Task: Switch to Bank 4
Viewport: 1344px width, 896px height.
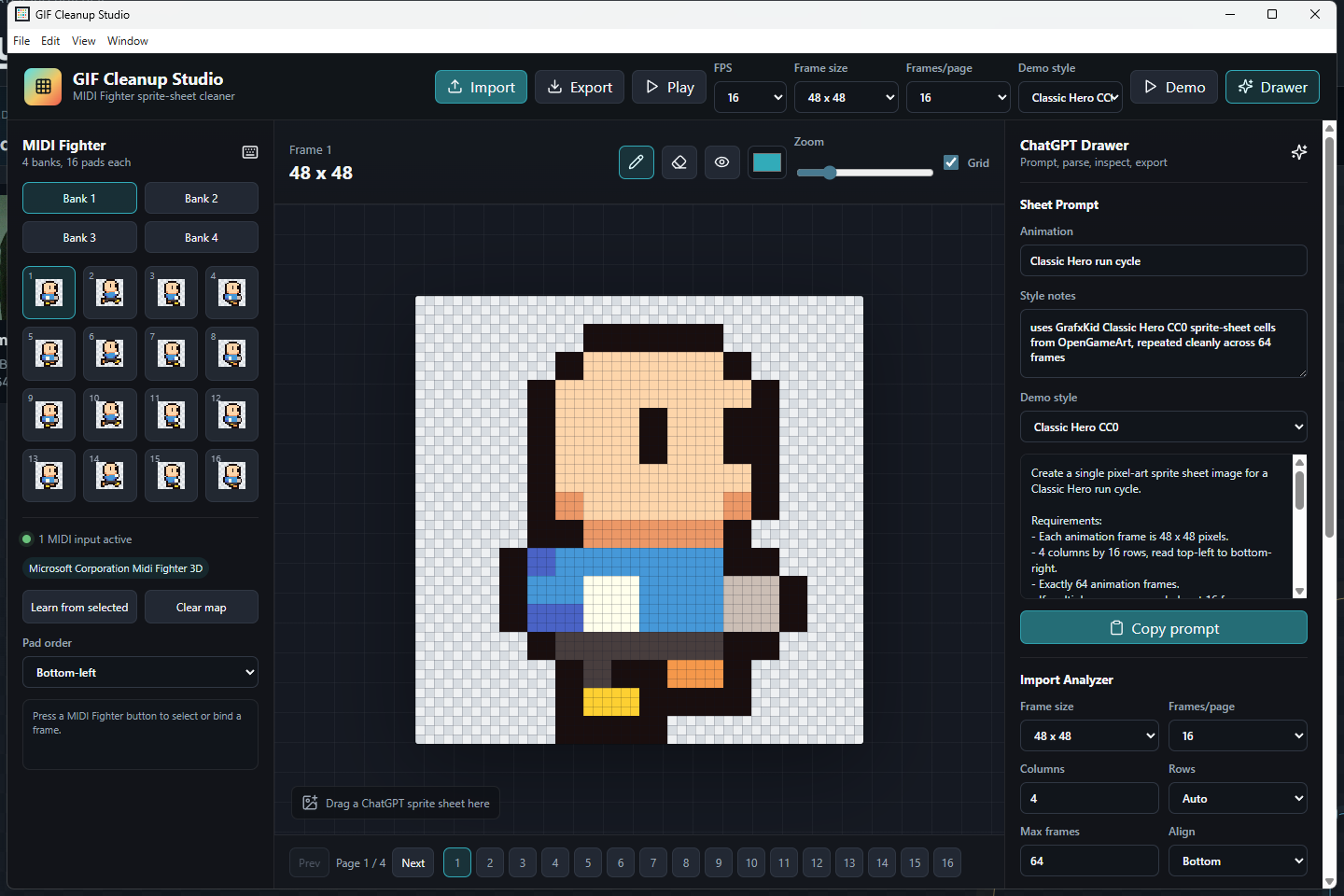Action: (x=202, y=237)
